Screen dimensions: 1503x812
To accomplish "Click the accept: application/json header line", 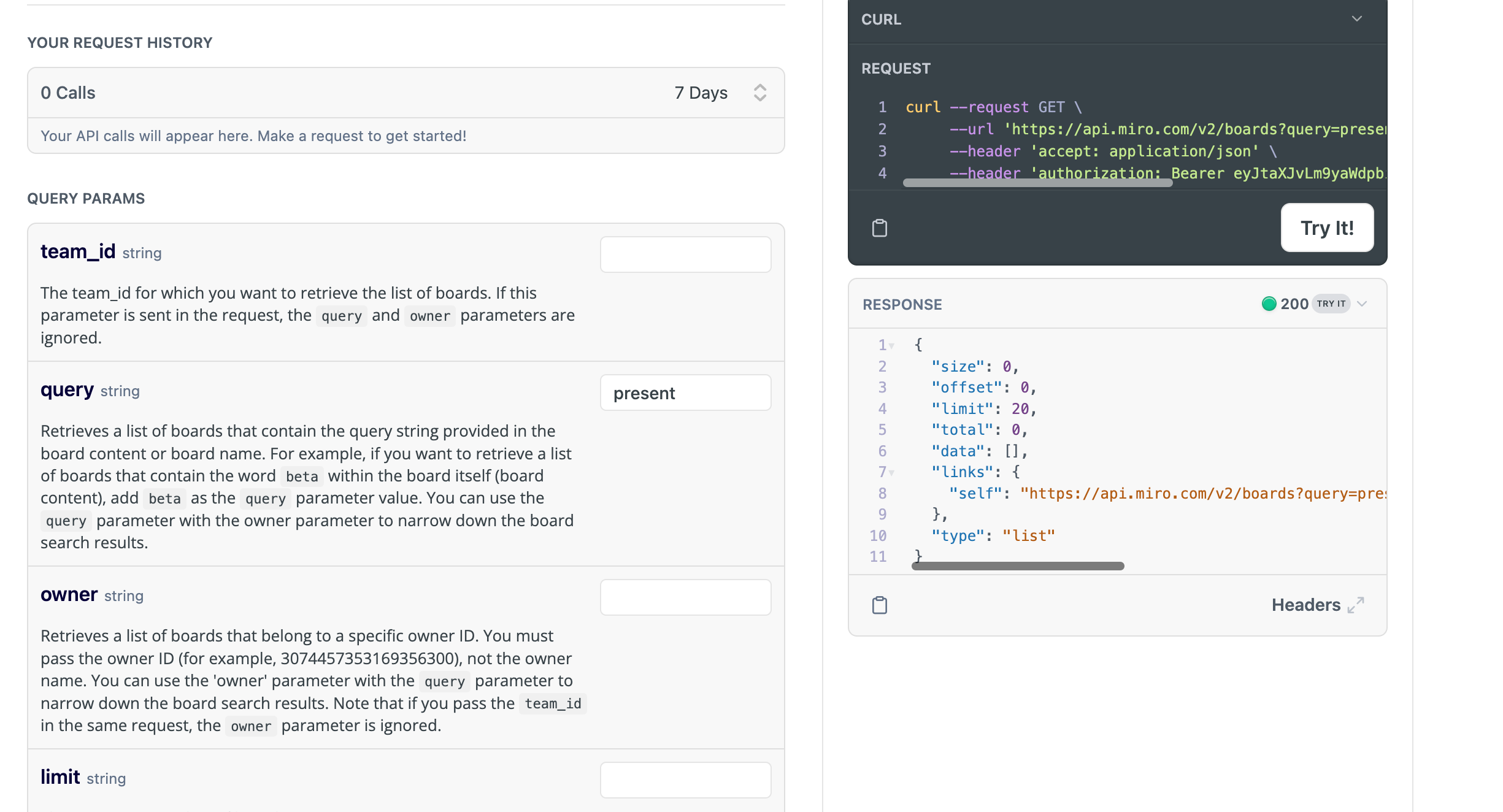I will click(1113, 151).
